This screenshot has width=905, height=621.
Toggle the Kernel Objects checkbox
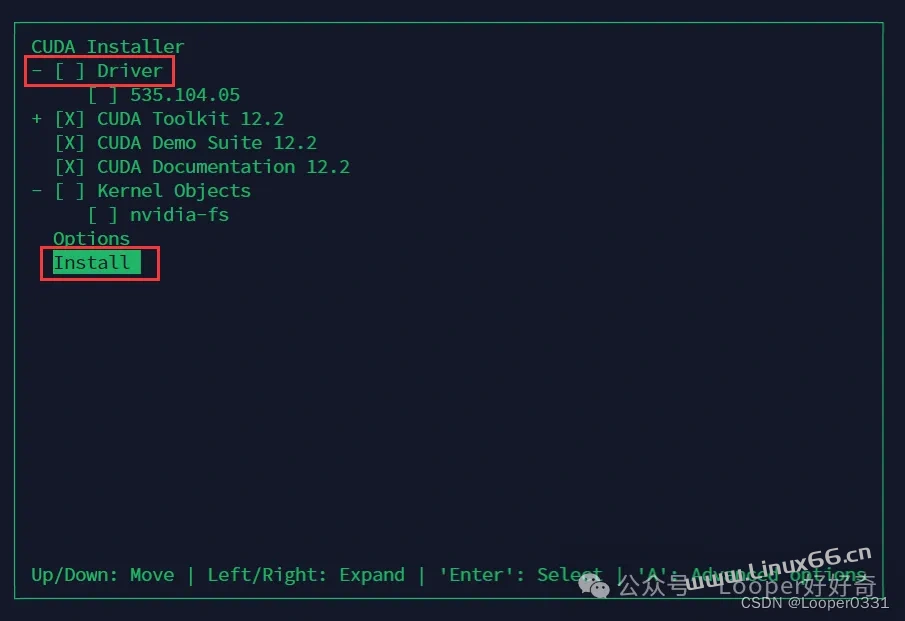click(70, 191)
